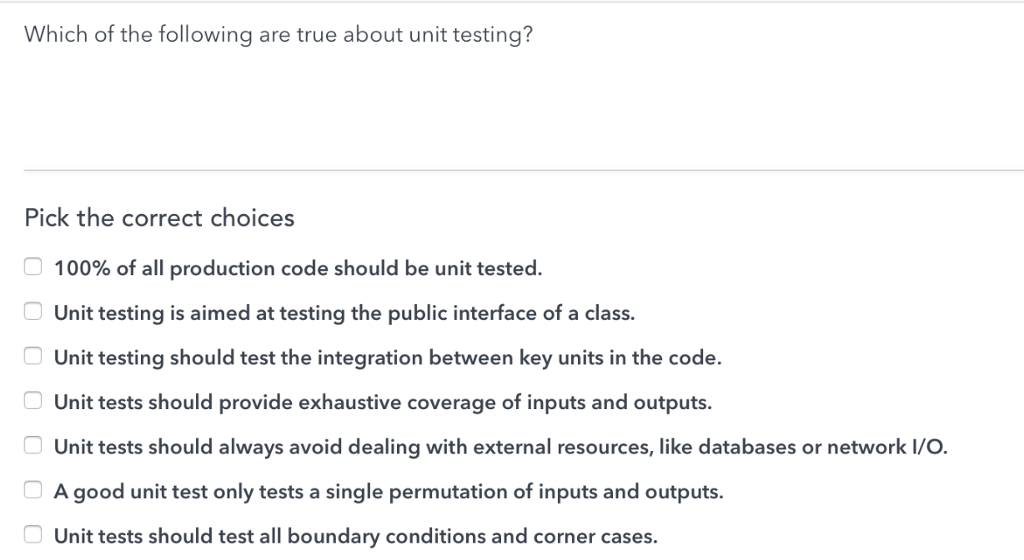Tick the 'single permutation of inputs' checkbox
Screen dimensions: 1024x560
click(x=33, y=491)
